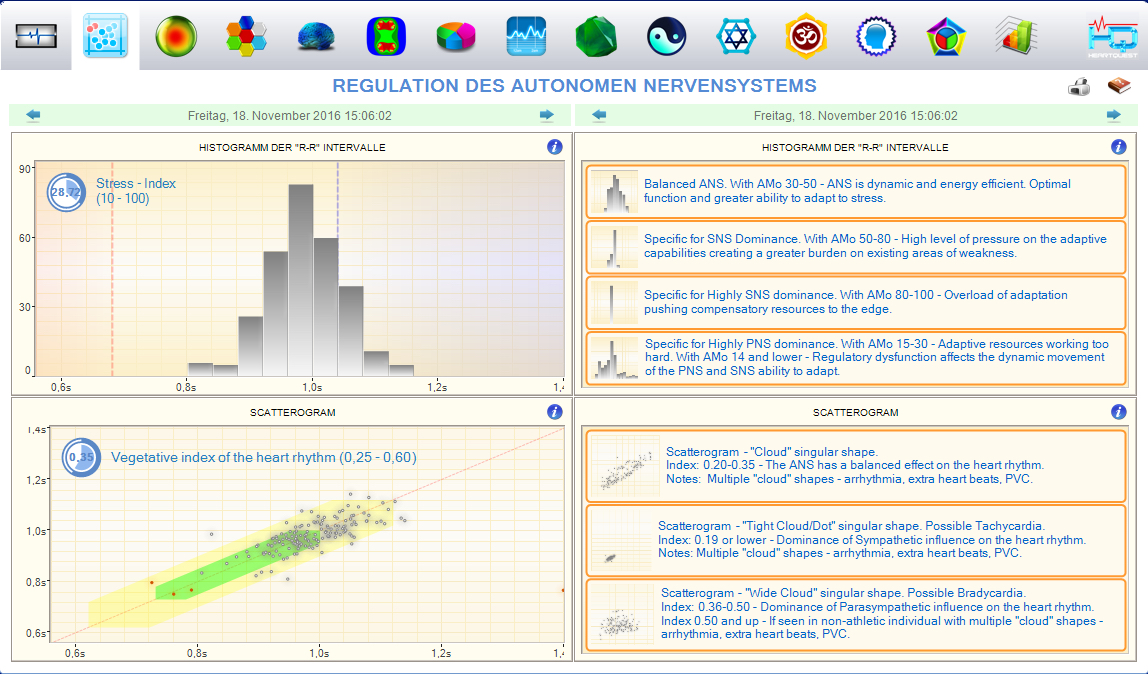Click info button on left scatterogram panel
Viewport: 1148px width, 674px height.
point(555,412)
